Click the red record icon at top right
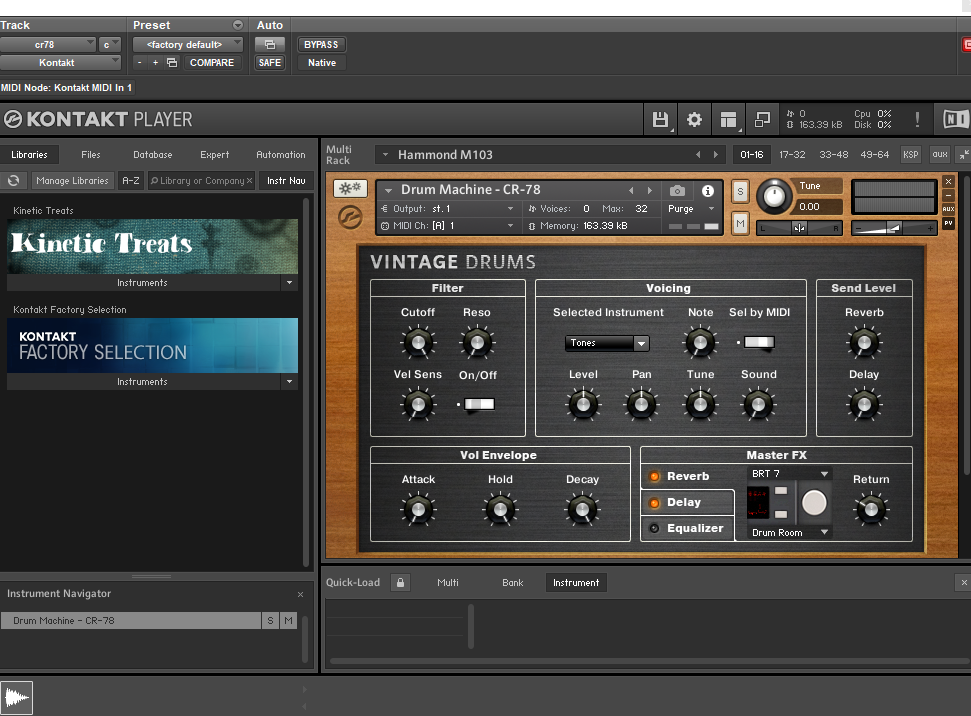971x716 pixels. 966,45
